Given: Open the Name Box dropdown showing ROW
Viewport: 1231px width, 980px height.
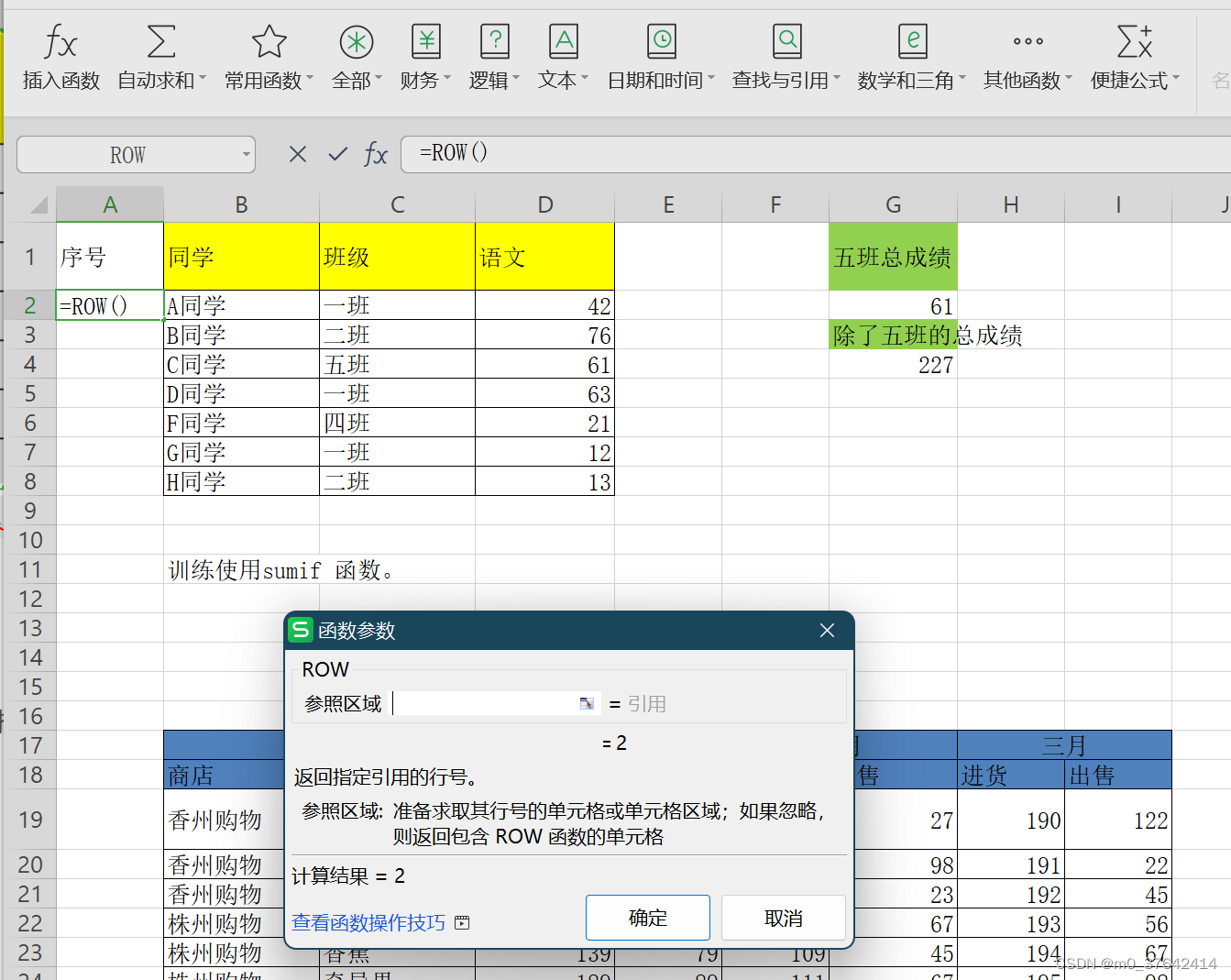Looking at the screenshot, I should [246, 154].
